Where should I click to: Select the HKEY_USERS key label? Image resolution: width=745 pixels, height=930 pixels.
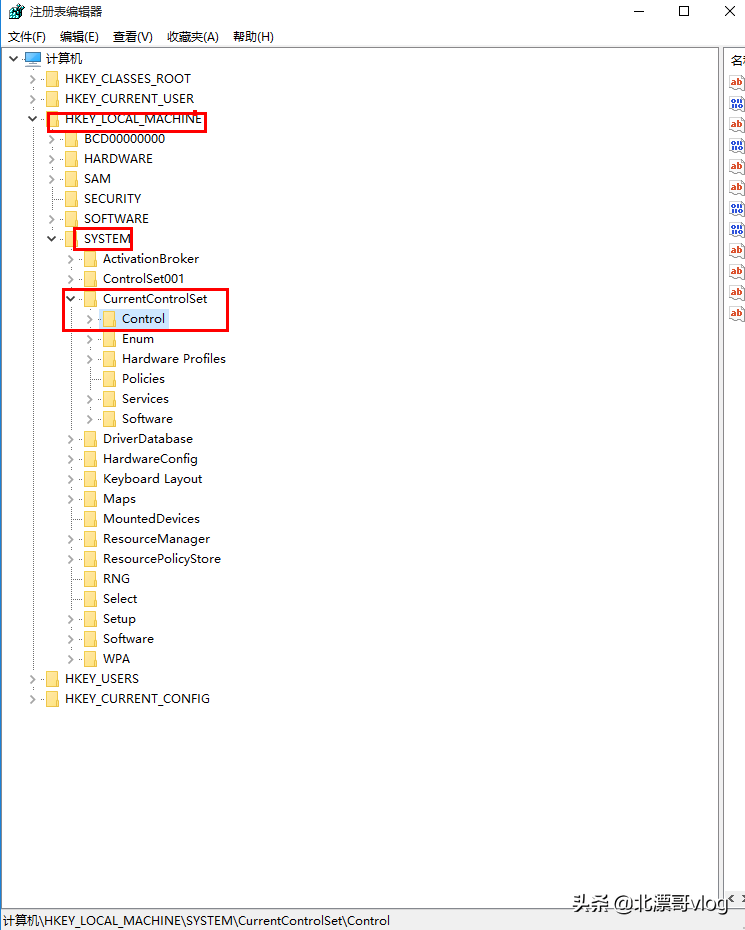(x=102, y=679)
